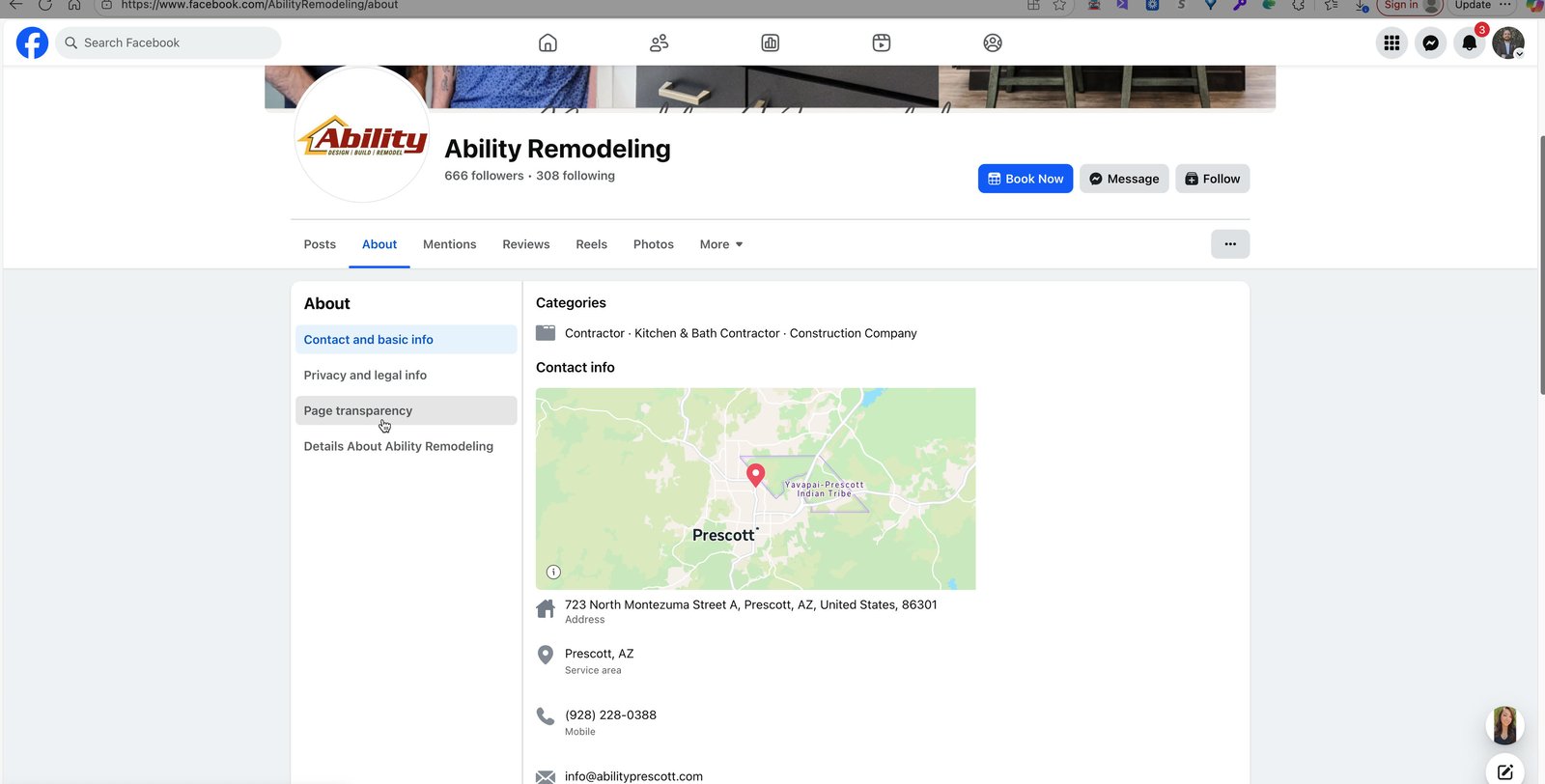The image size is (1545, 784).
Task: Go to the Home feed icon
Action: point(548,42)
